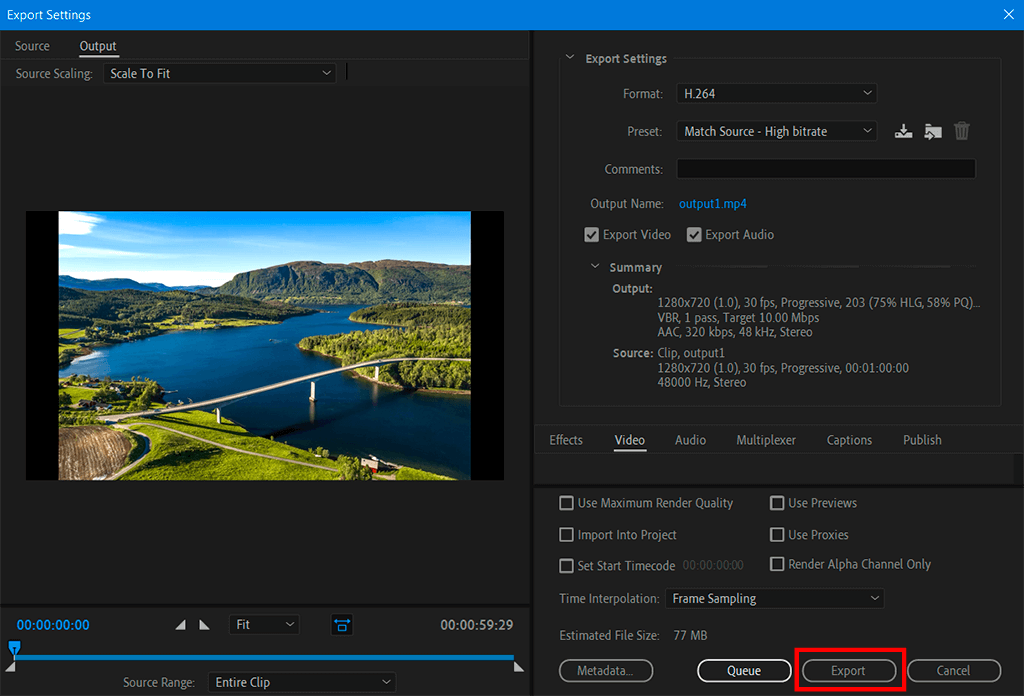Click the Delete Preset trash icon
1024x696 pixels.
[962, 131]
